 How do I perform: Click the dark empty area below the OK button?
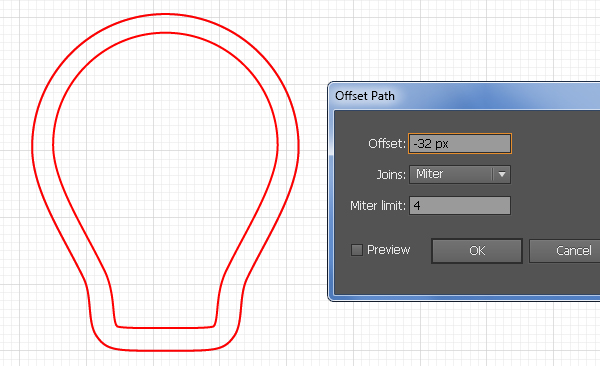[x=477, y=279]
